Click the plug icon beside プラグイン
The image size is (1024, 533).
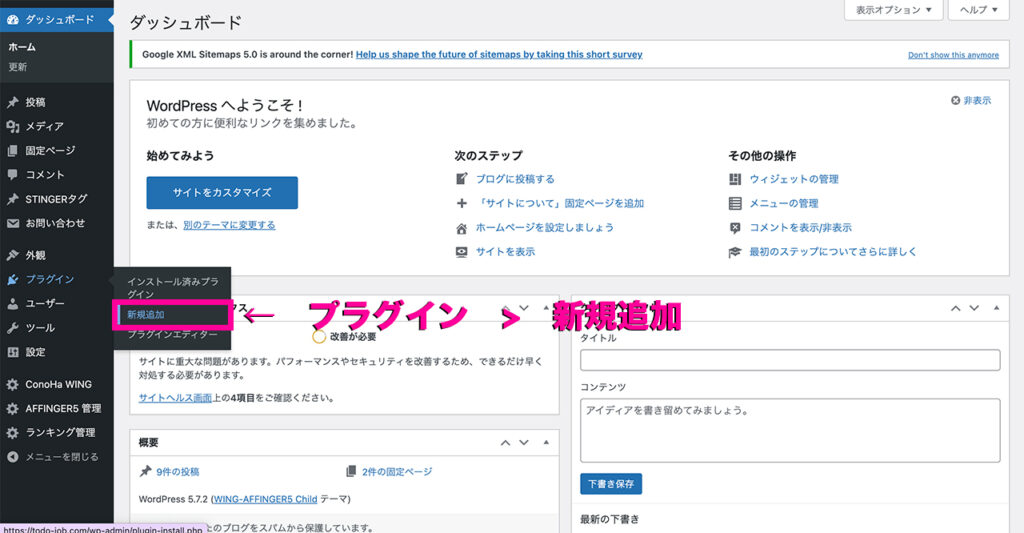(x=12, y=280)
